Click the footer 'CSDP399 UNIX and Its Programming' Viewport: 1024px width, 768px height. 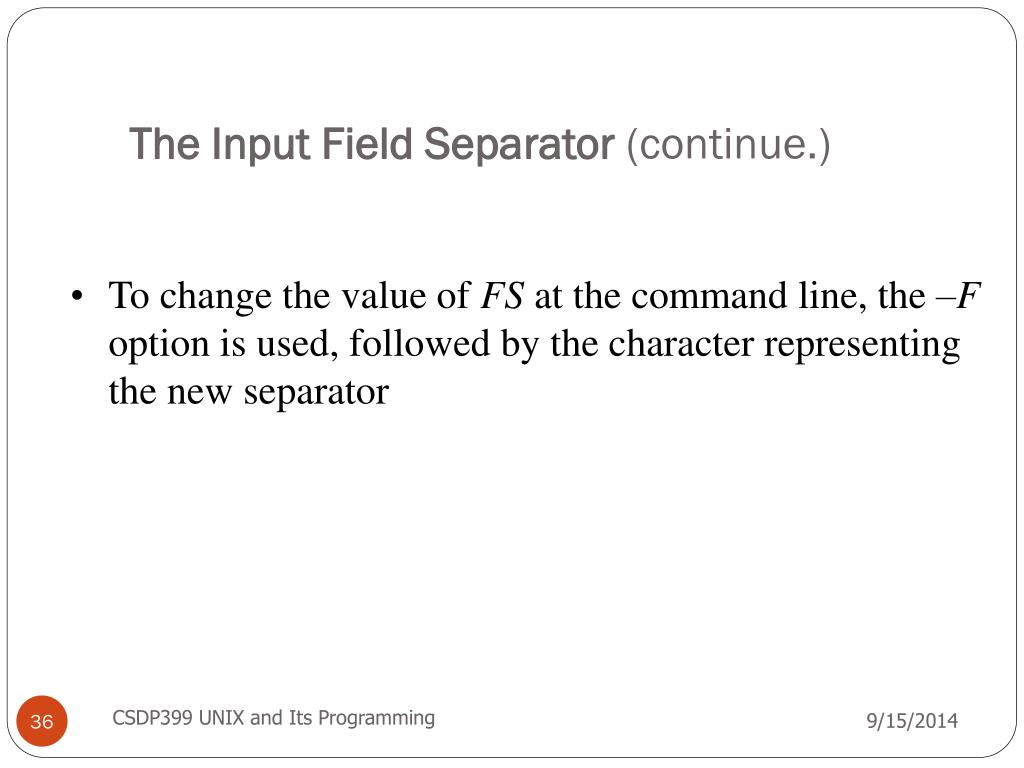(x=273, y=717)
